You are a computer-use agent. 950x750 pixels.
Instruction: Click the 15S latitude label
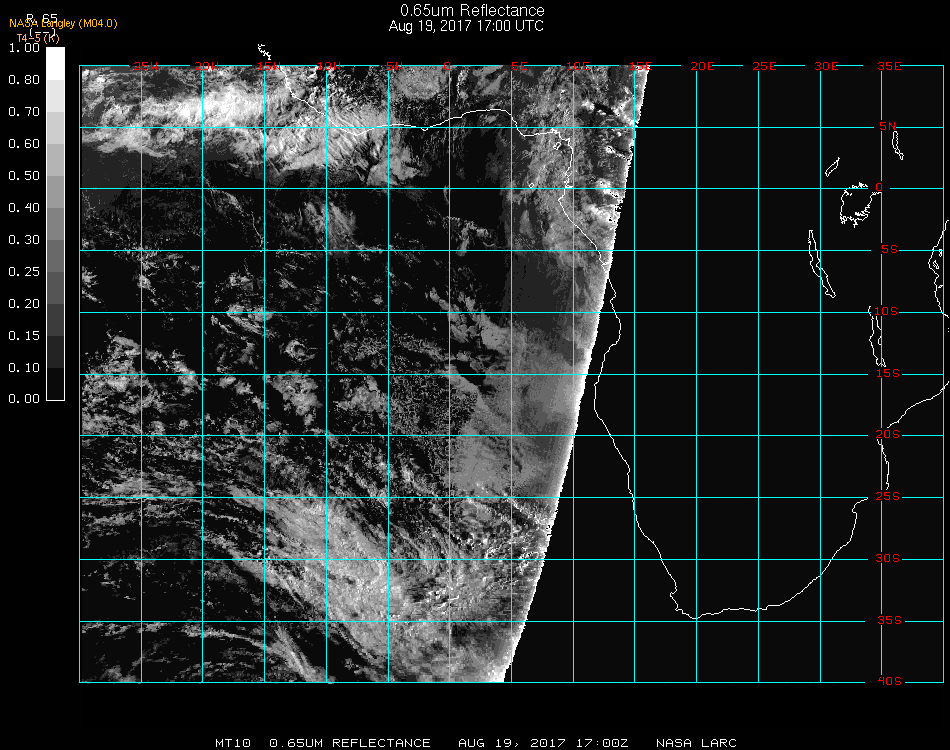coord(888,373)
